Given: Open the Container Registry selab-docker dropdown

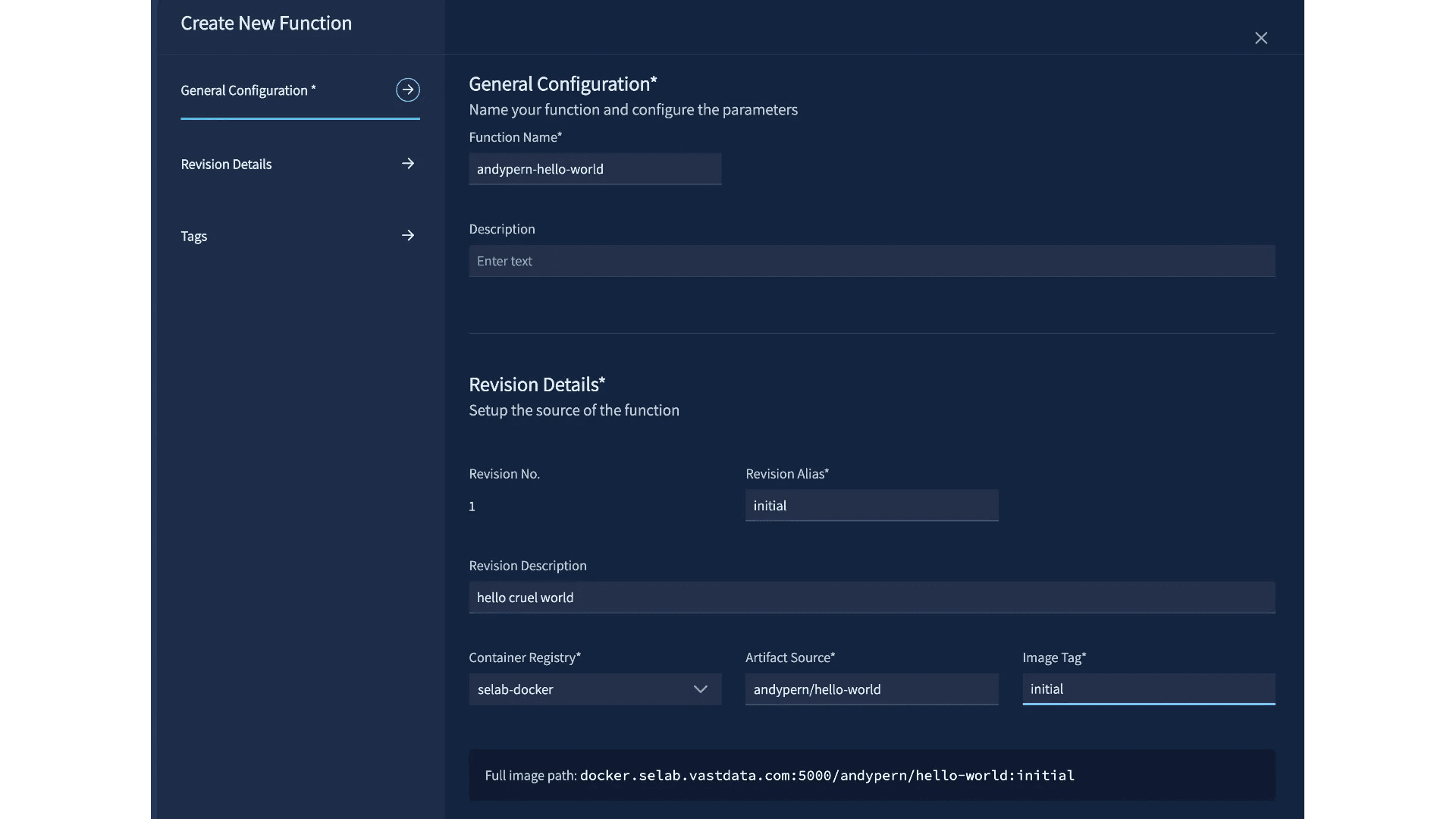Looking at the screenshot, I should (595, 689).
